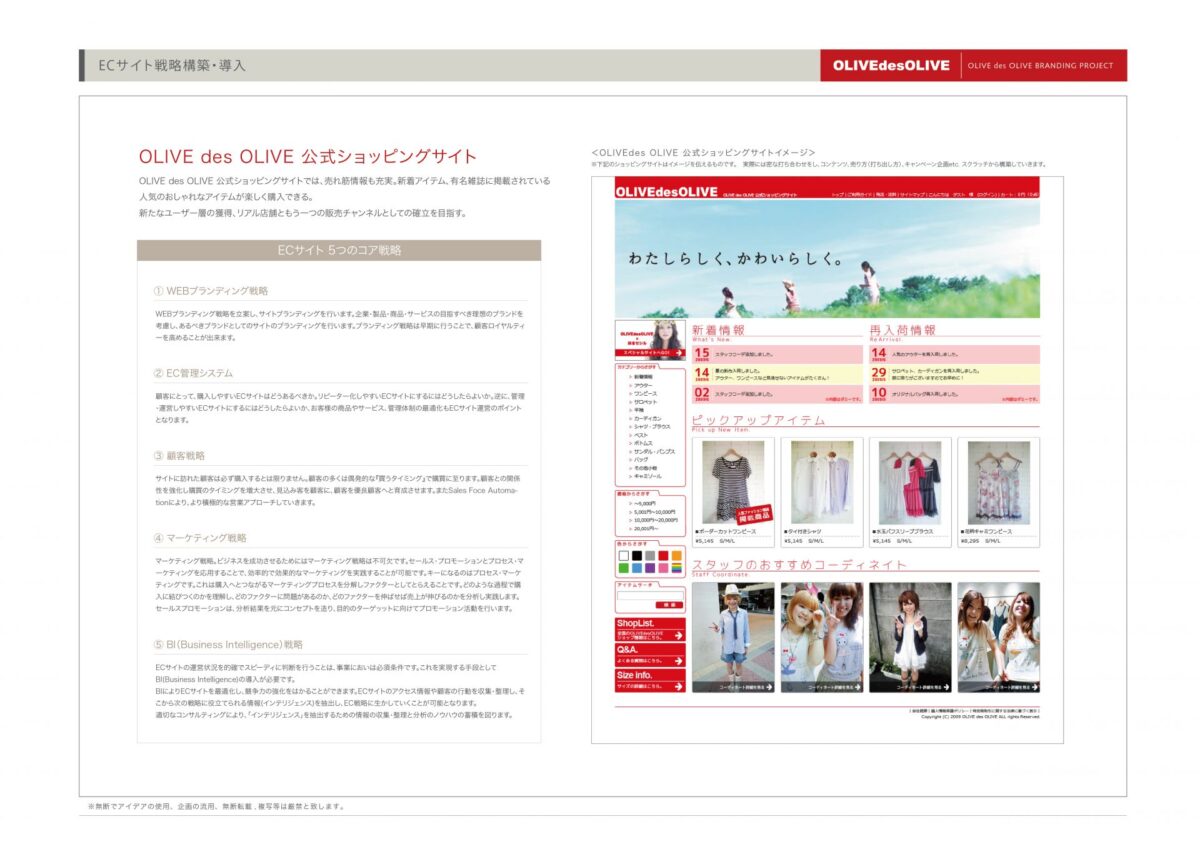Open the アウター category link
Image resolution: width=1200 pixels, height=849 pixels.
tap(643, 385)
